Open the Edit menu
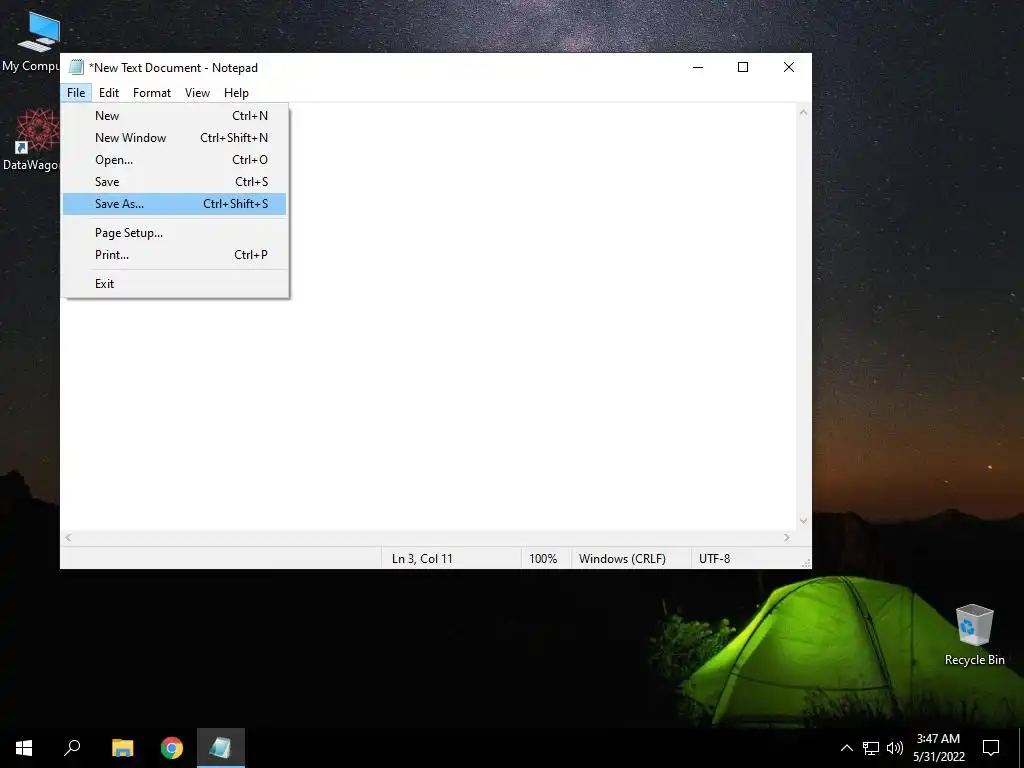 coord(108,93)
